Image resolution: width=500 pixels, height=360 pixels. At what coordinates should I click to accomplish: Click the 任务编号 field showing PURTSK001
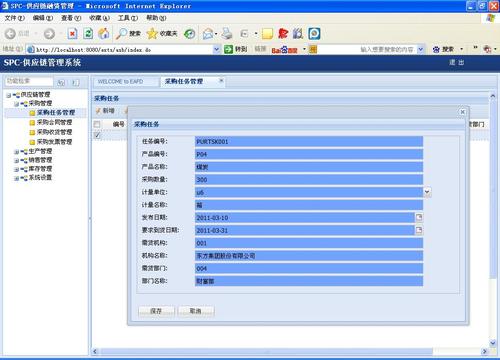pyautogui.click(x=309, y=141)
